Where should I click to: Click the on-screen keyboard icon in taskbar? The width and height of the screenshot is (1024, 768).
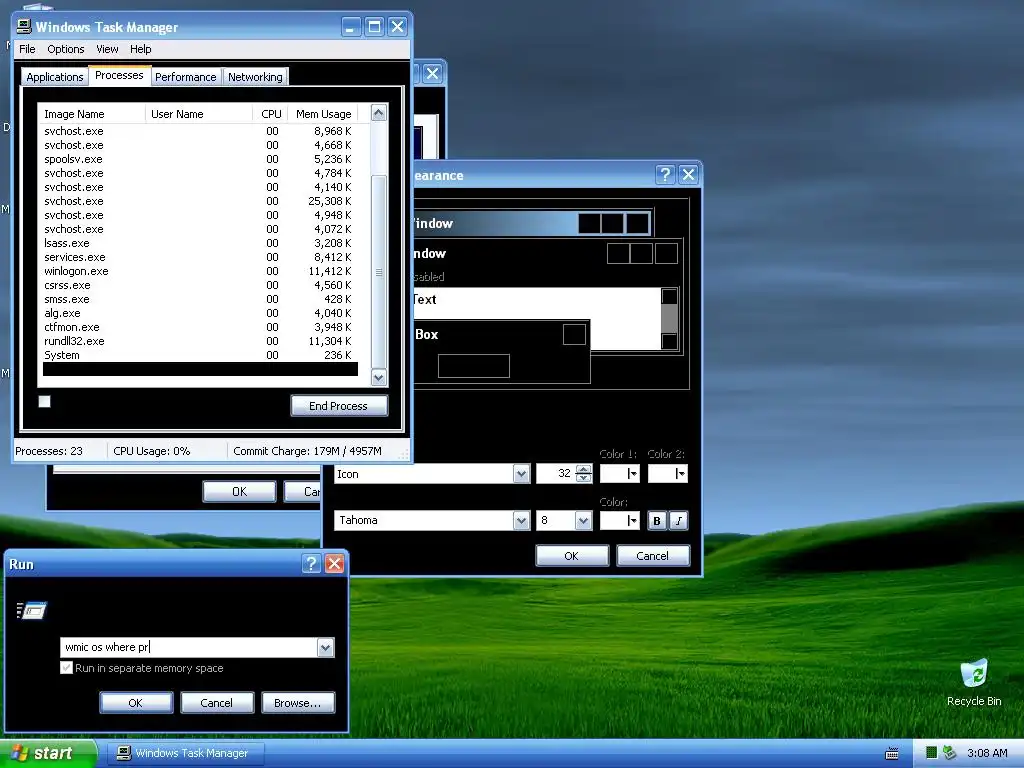click(x=891, y=753)
